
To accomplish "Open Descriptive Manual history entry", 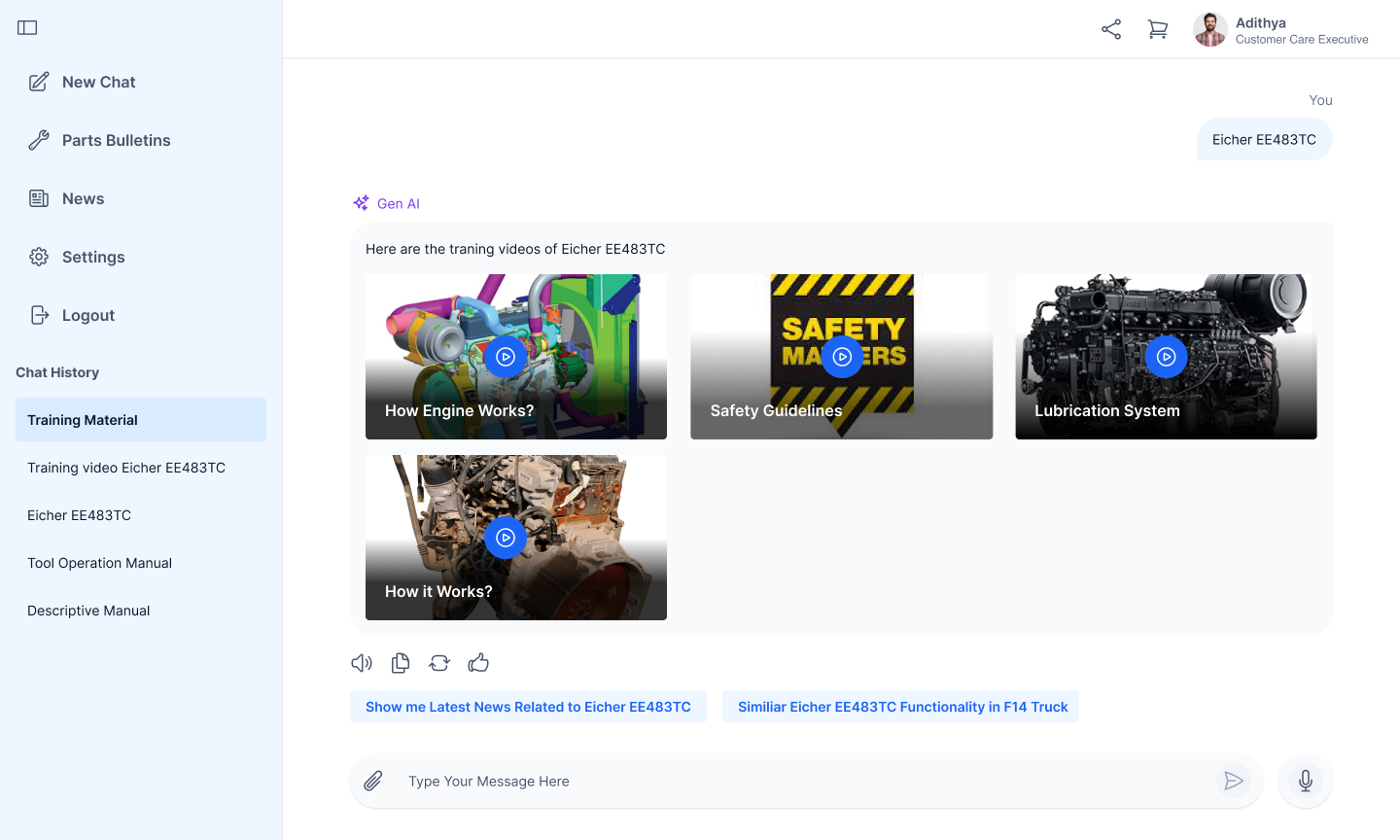I will pyautogui.click(x=141, y=611).
